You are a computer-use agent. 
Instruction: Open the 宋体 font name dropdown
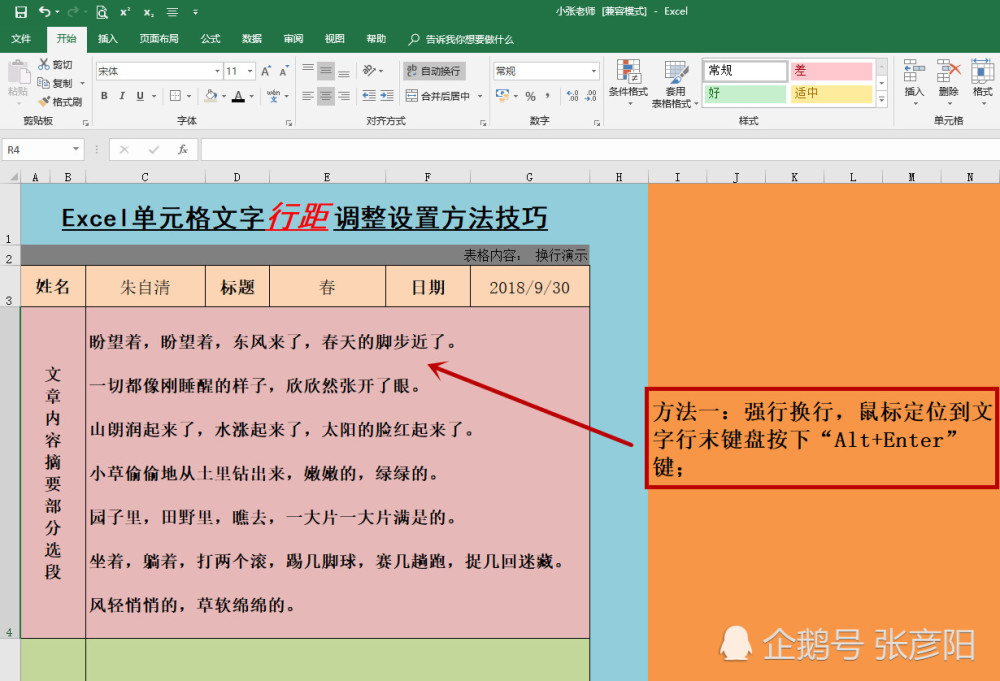click(217, 71)
